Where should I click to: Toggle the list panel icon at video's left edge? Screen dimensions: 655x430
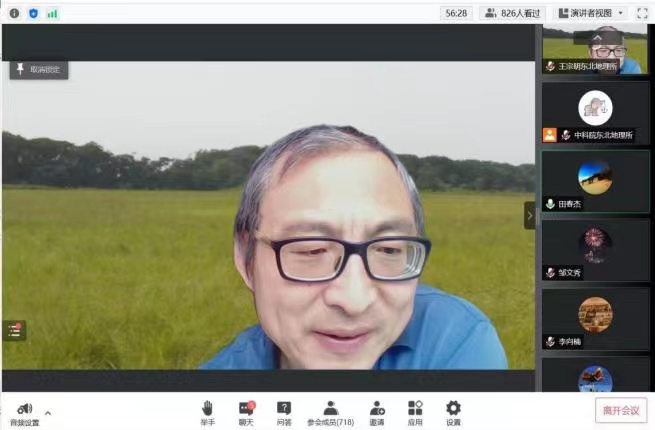[x=14, y=330]
